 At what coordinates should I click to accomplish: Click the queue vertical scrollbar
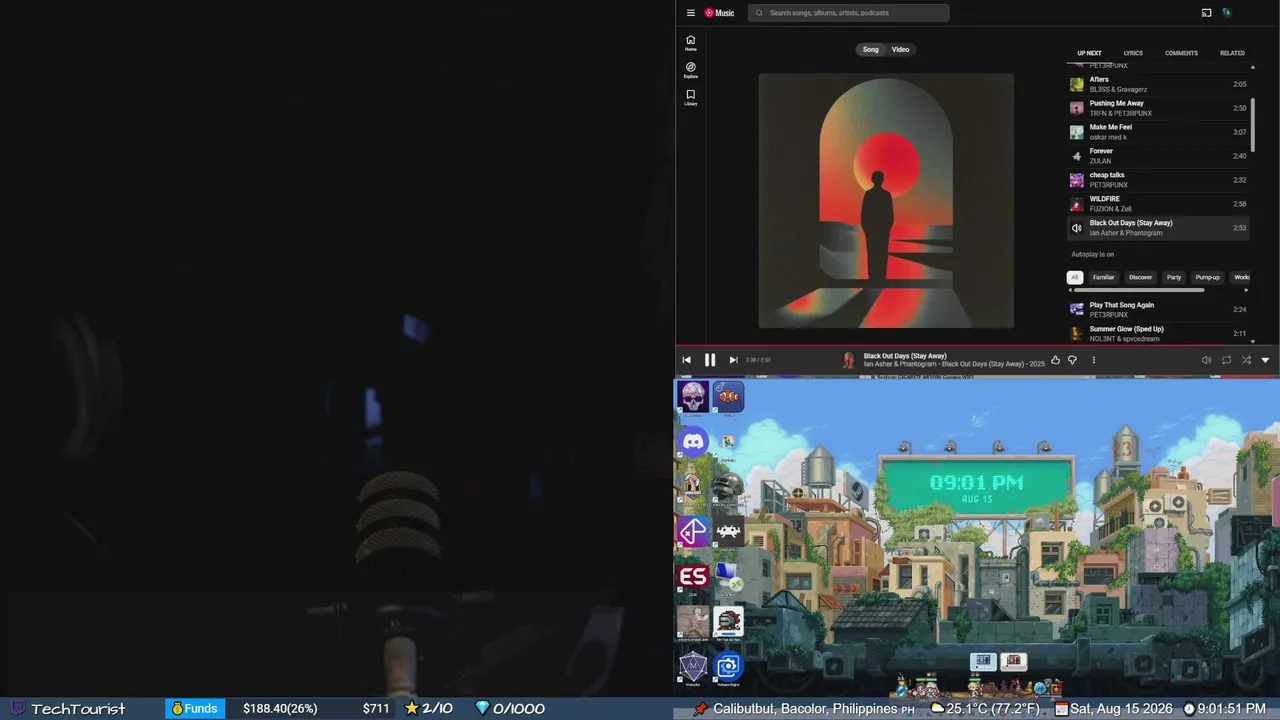pyautogui.click(x=1253, y=125)
